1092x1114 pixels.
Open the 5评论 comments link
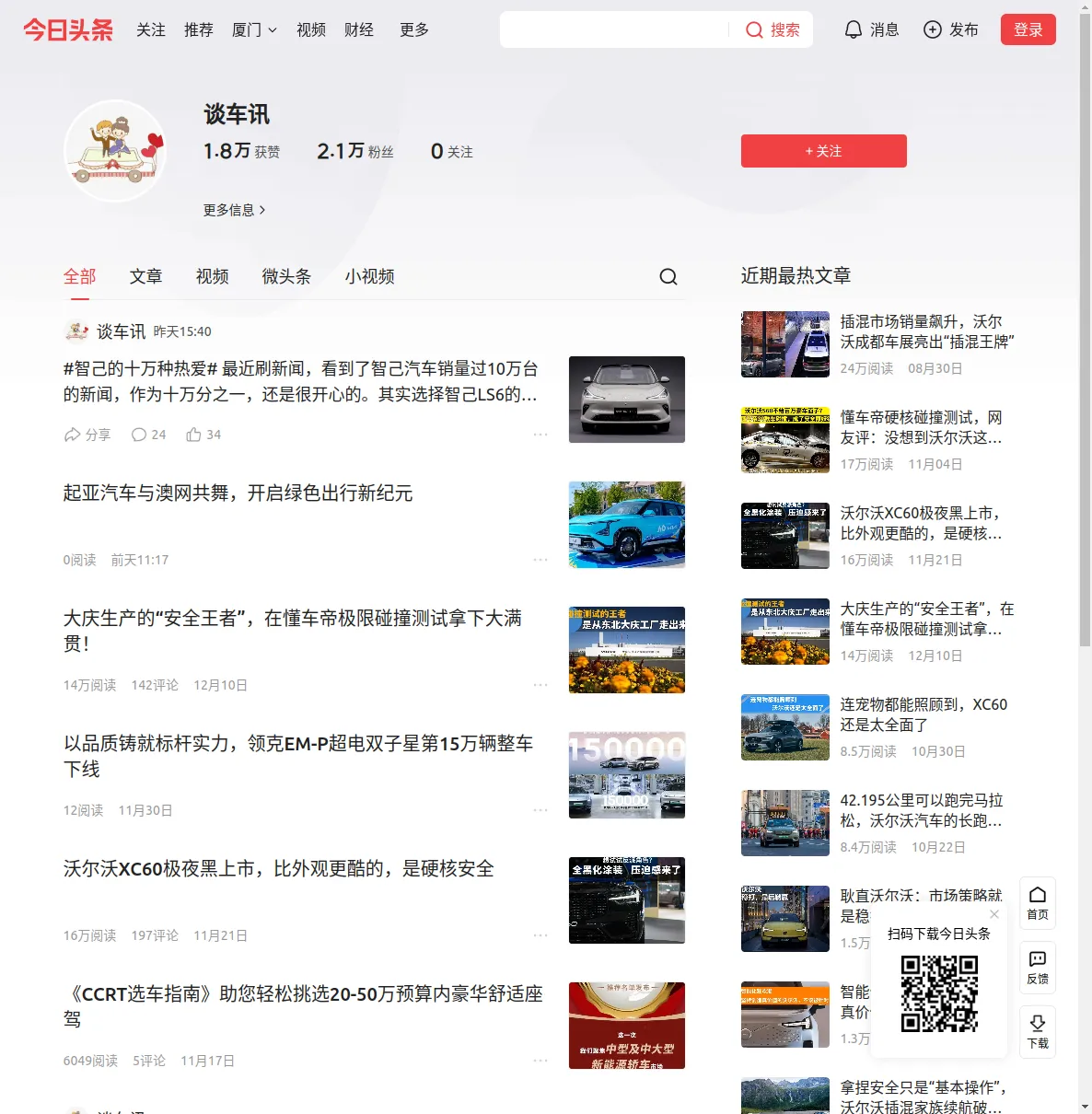click(149, 1061)
